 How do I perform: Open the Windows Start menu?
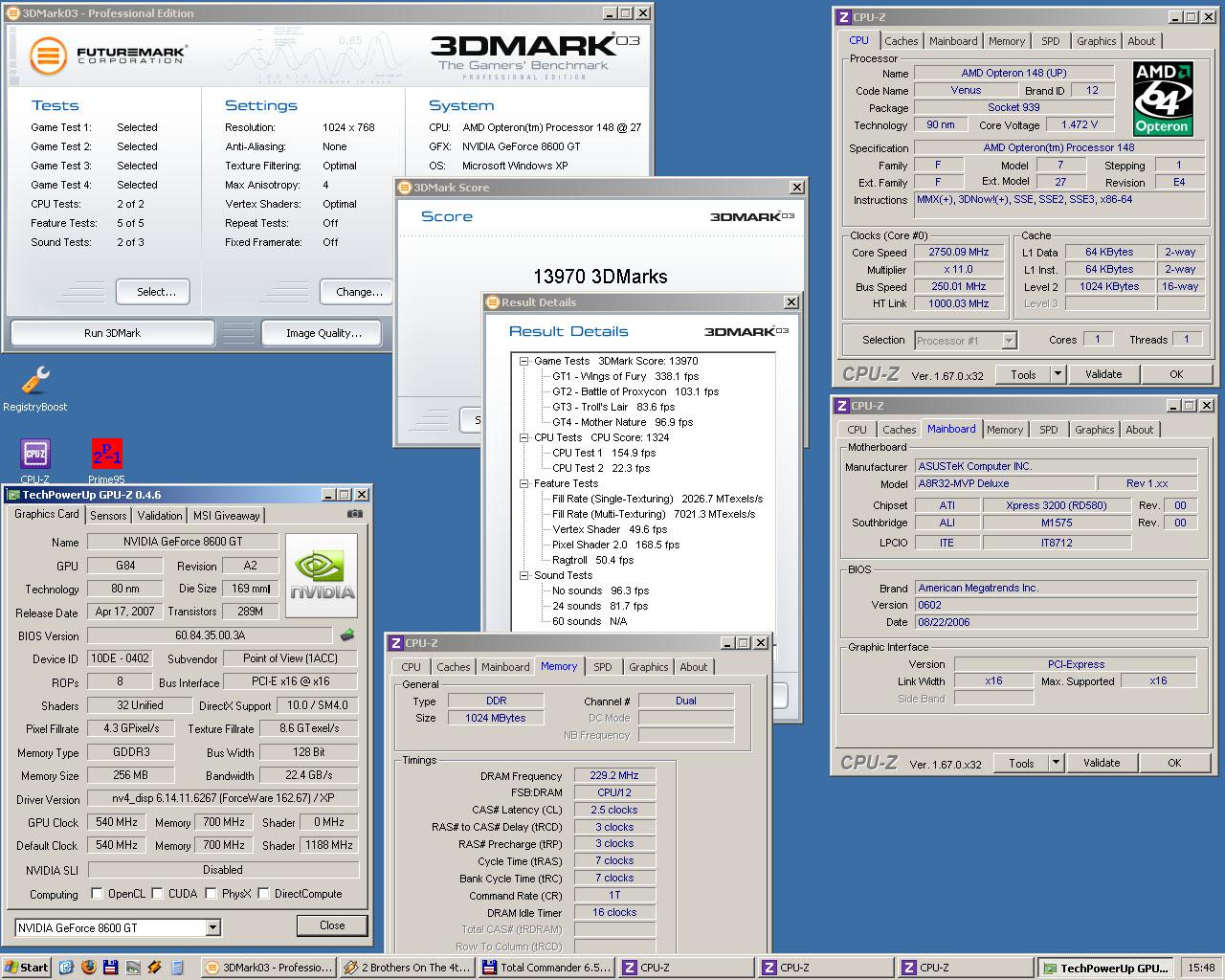click(x=27, y=967)
